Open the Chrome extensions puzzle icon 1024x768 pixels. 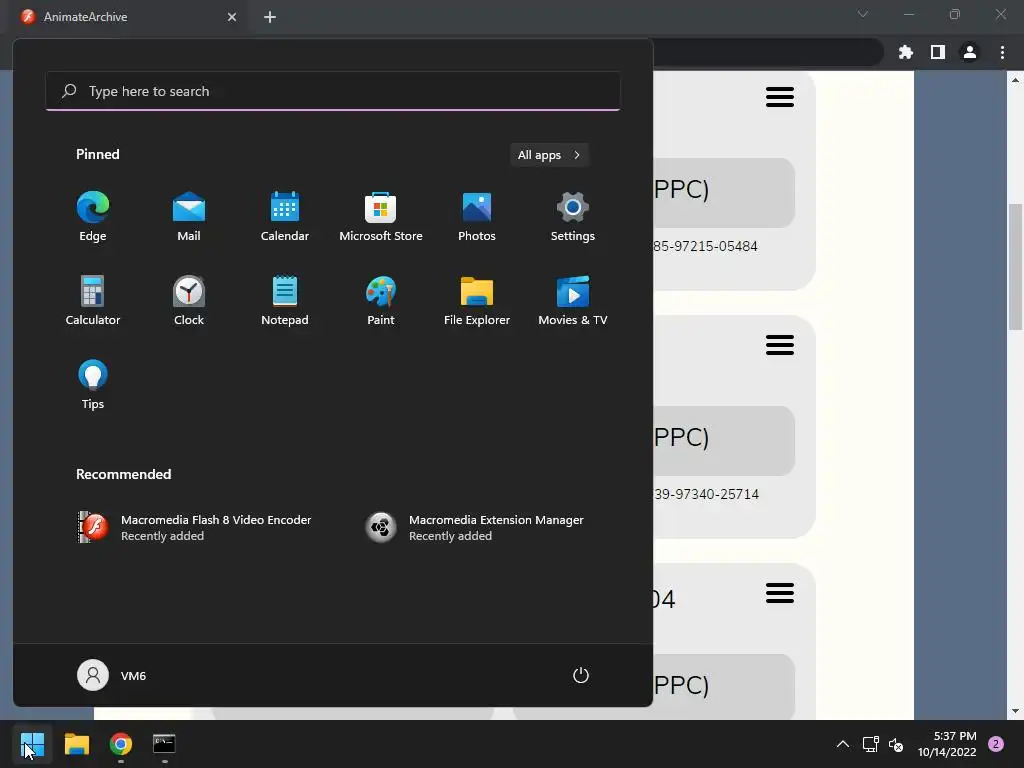click(906, 52)
